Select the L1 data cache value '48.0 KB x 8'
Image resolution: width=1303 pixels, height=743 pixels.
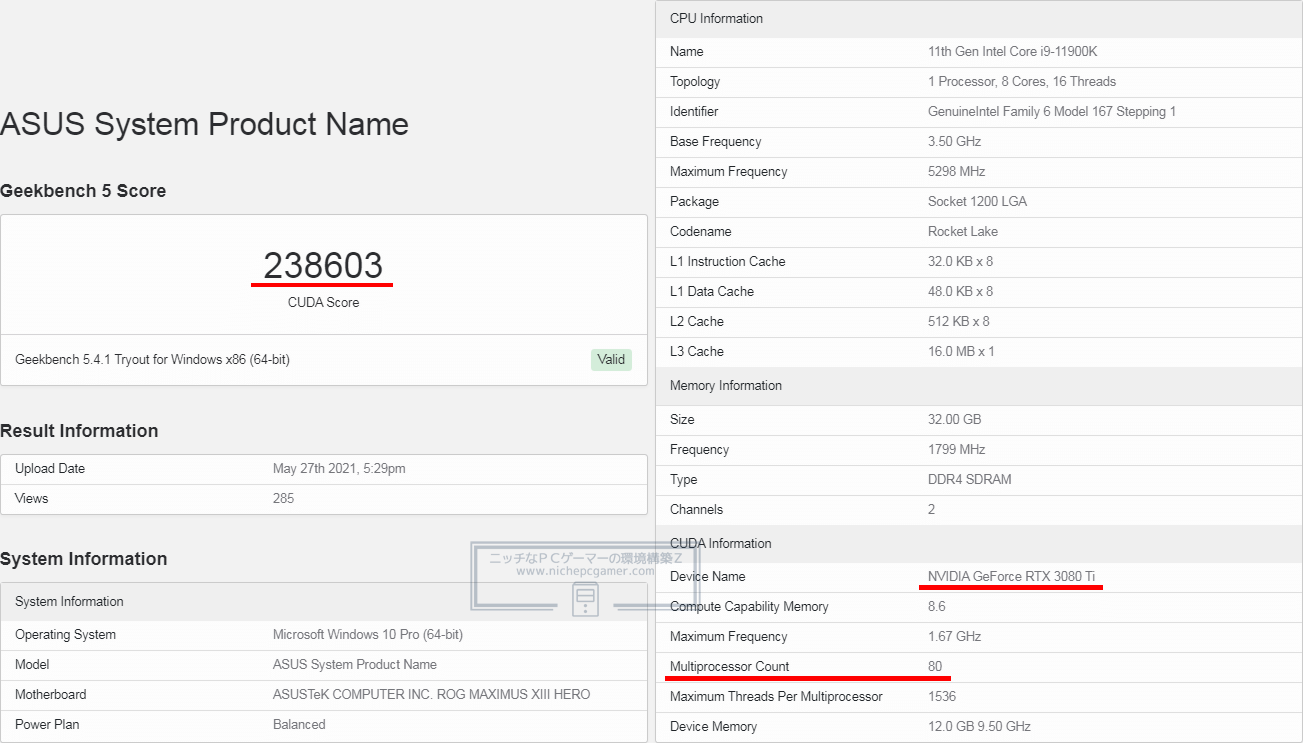961,292
